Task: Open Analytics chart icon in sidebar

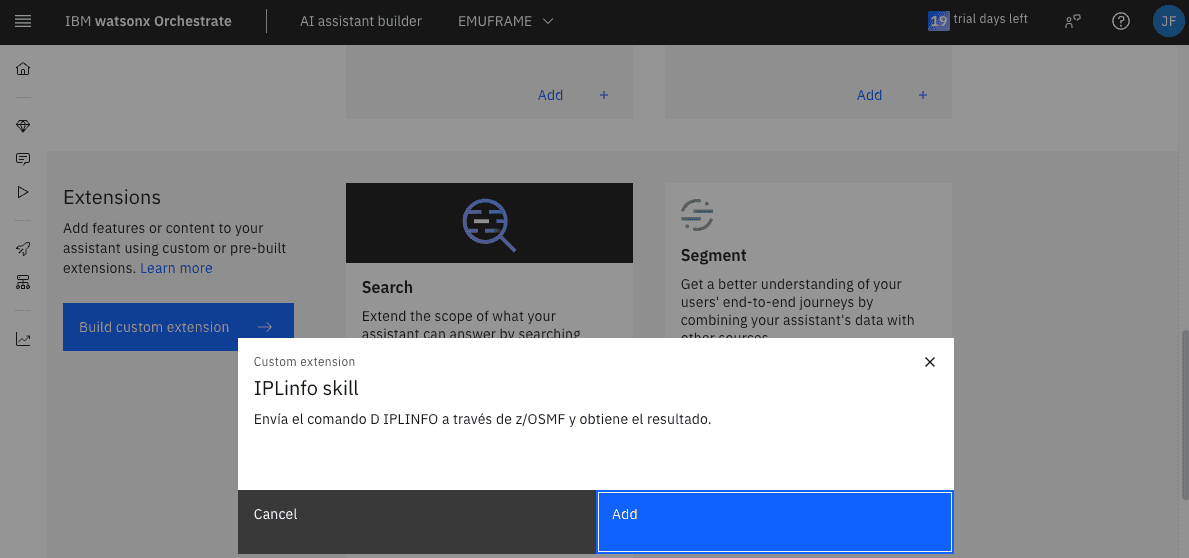Action: point(23,339)
